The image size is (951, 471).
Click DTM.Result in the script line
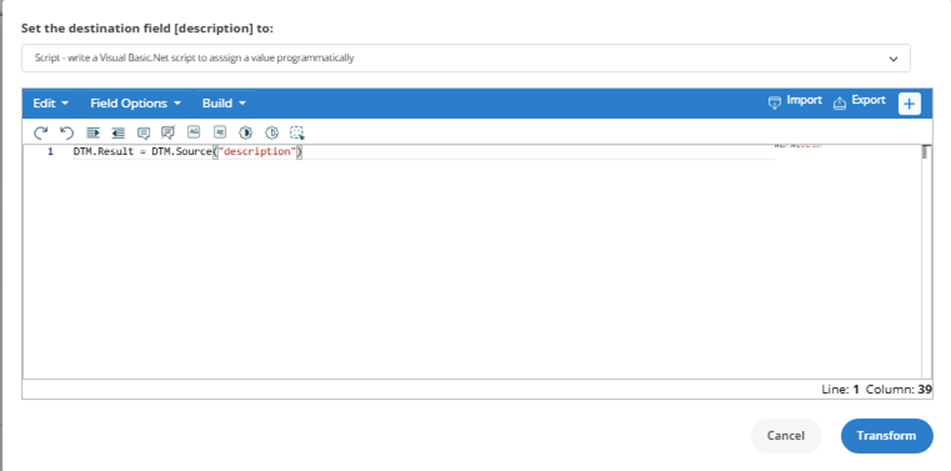tap(103, 152)
